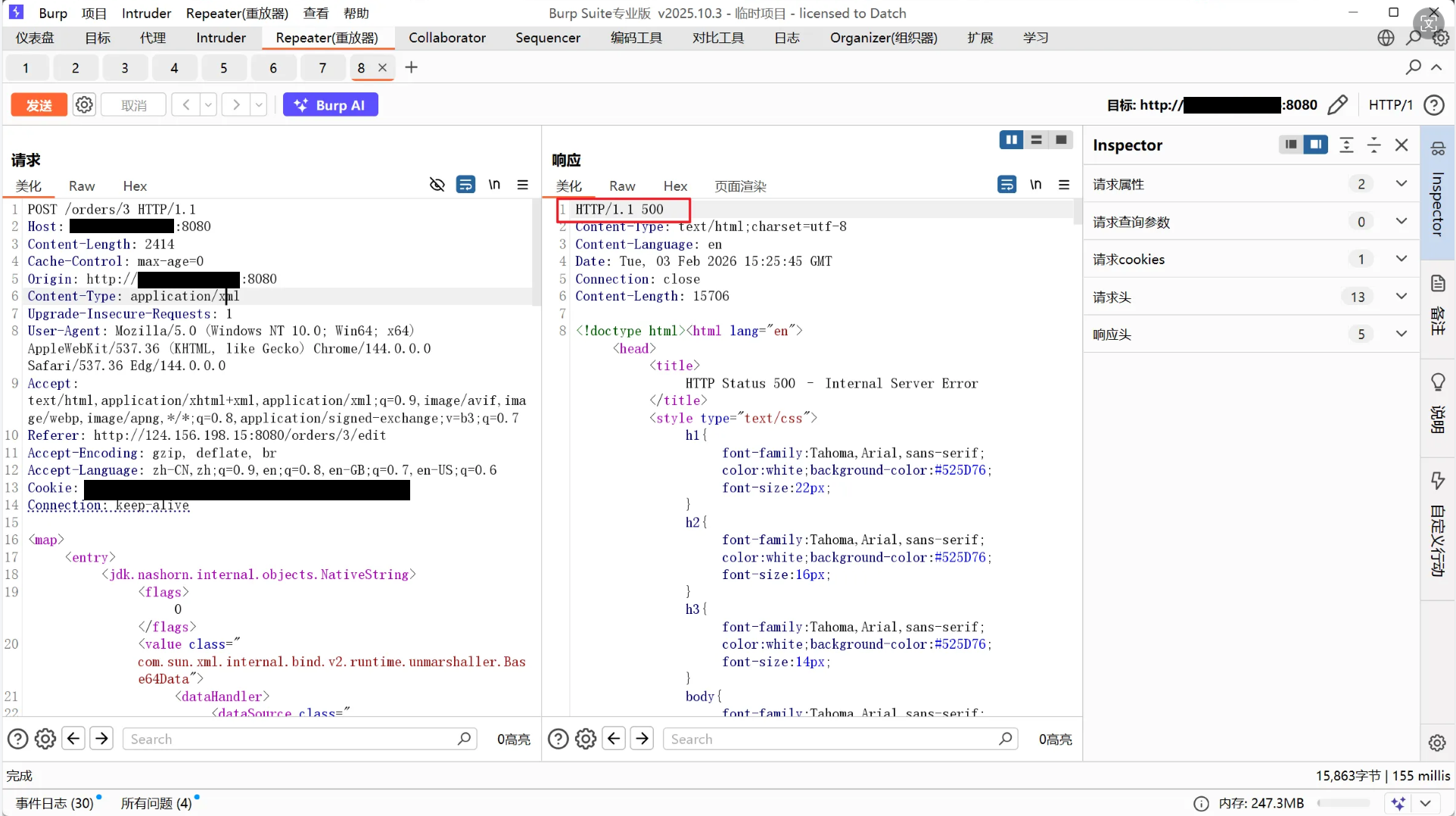This screenshot has height=816, width=1456.
Task: Open response search settings gear
Action: pos(586,739)
